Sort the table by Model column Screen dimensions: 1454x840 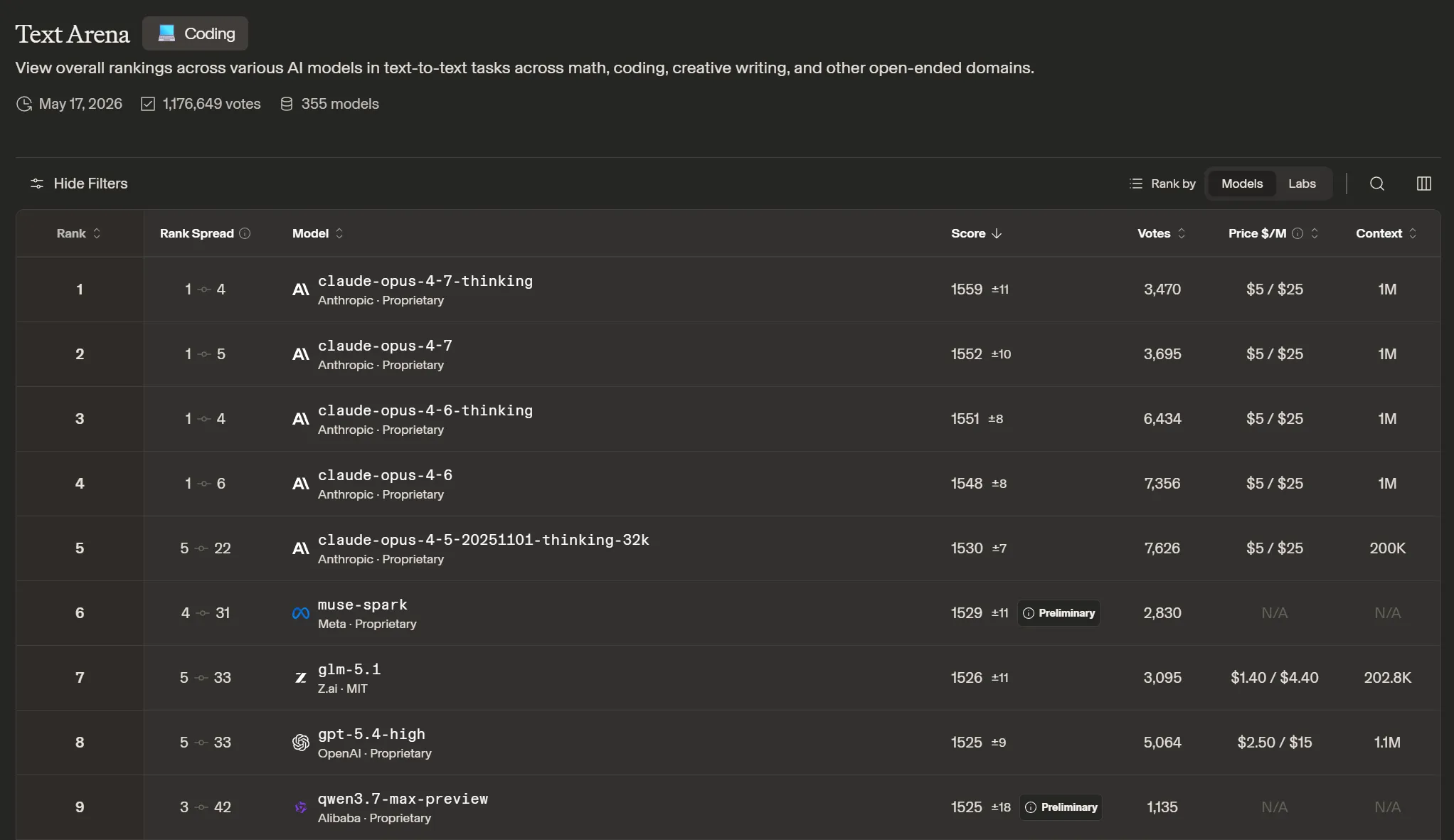[x=318, y=233]
